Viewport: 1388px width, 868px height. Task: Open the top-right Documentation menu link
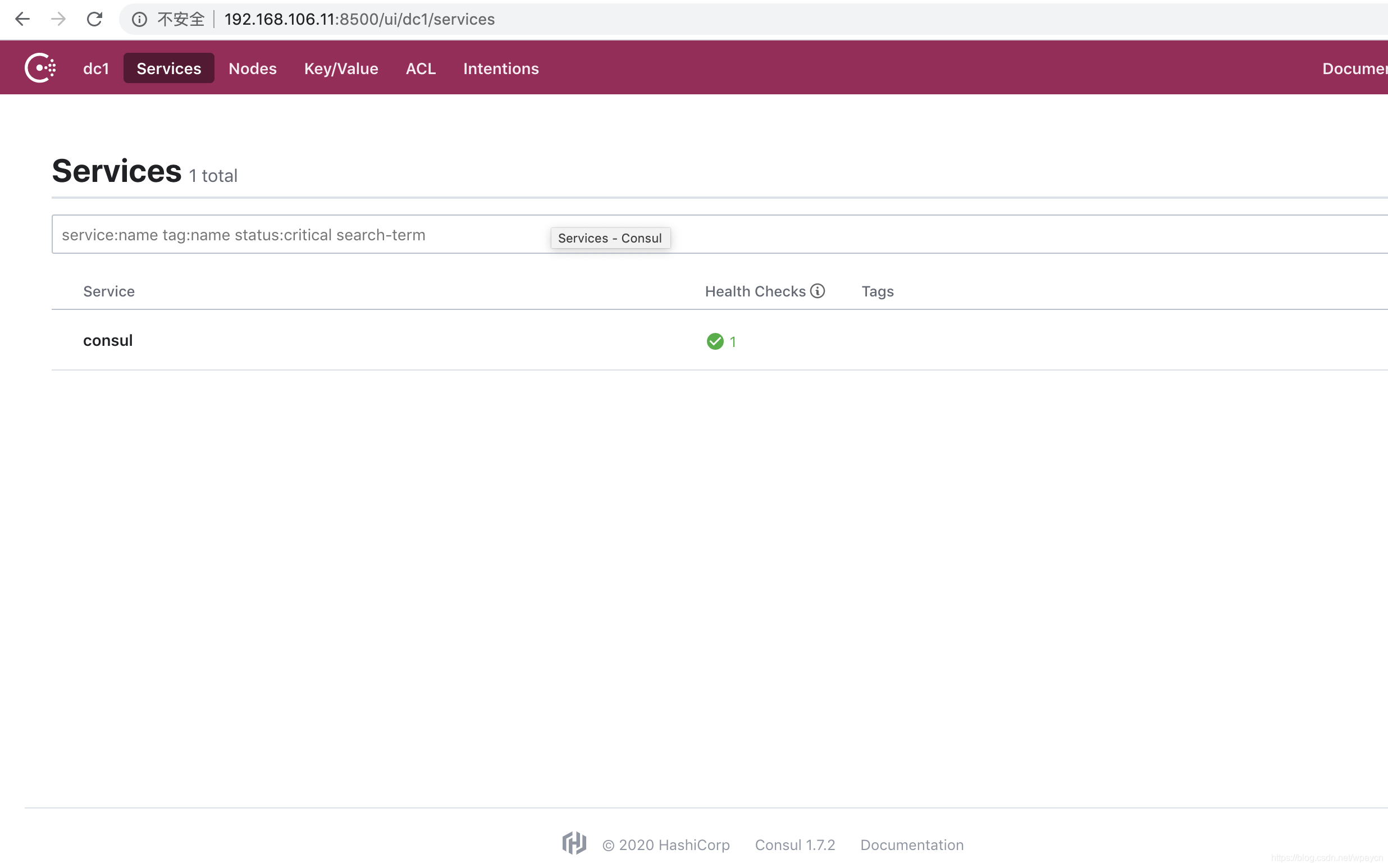[1355, 68]
